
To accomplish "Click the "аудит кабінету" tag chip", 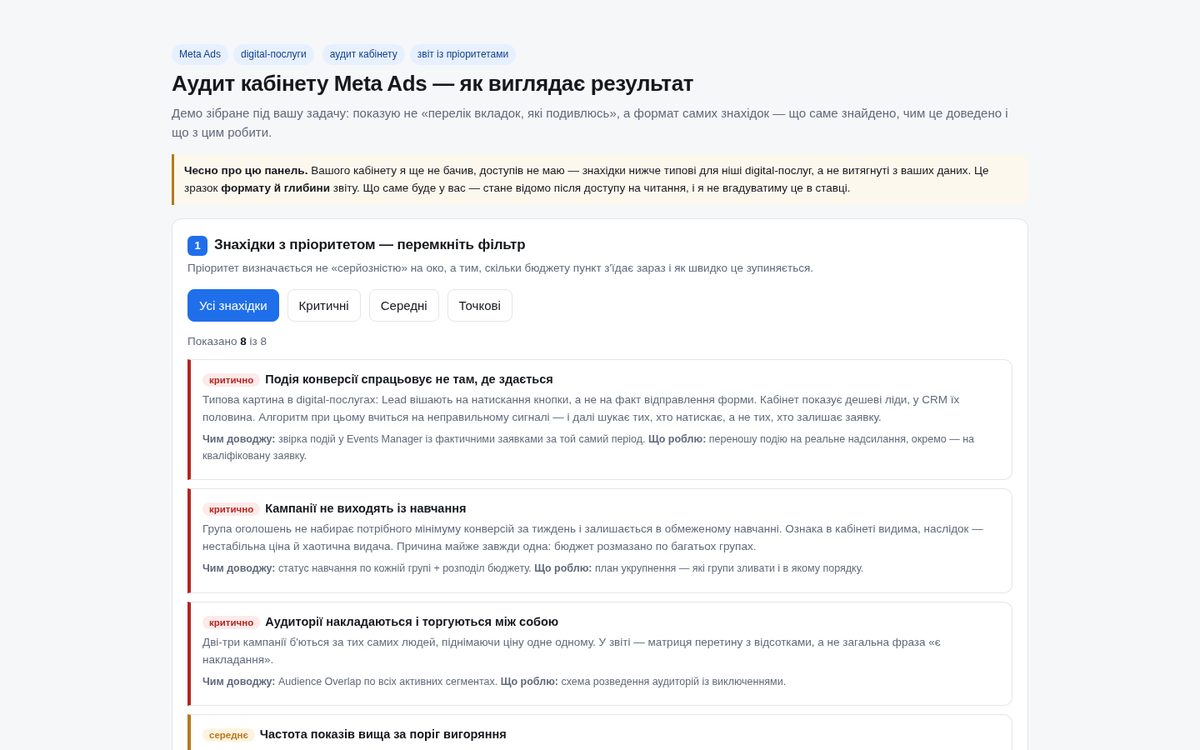I will pyautogui.click(x=364, y=54).
